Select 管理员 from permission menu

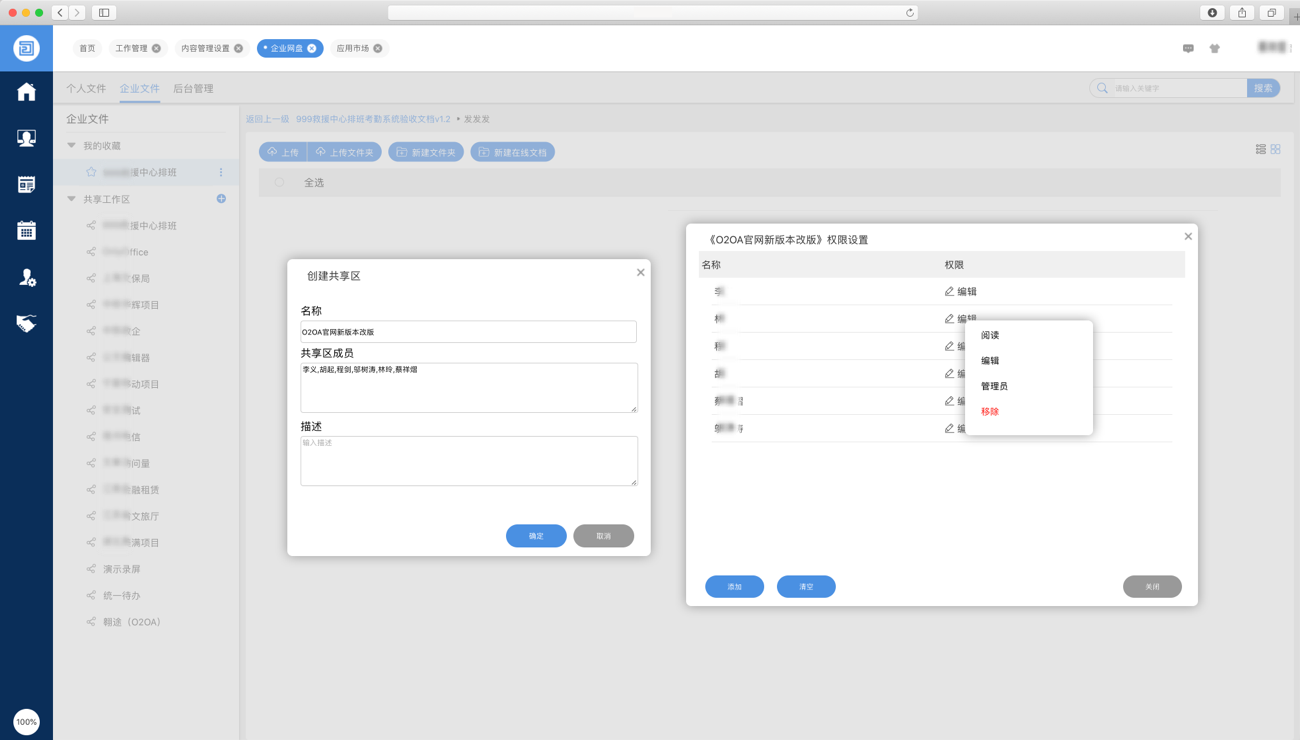[994, 386]
